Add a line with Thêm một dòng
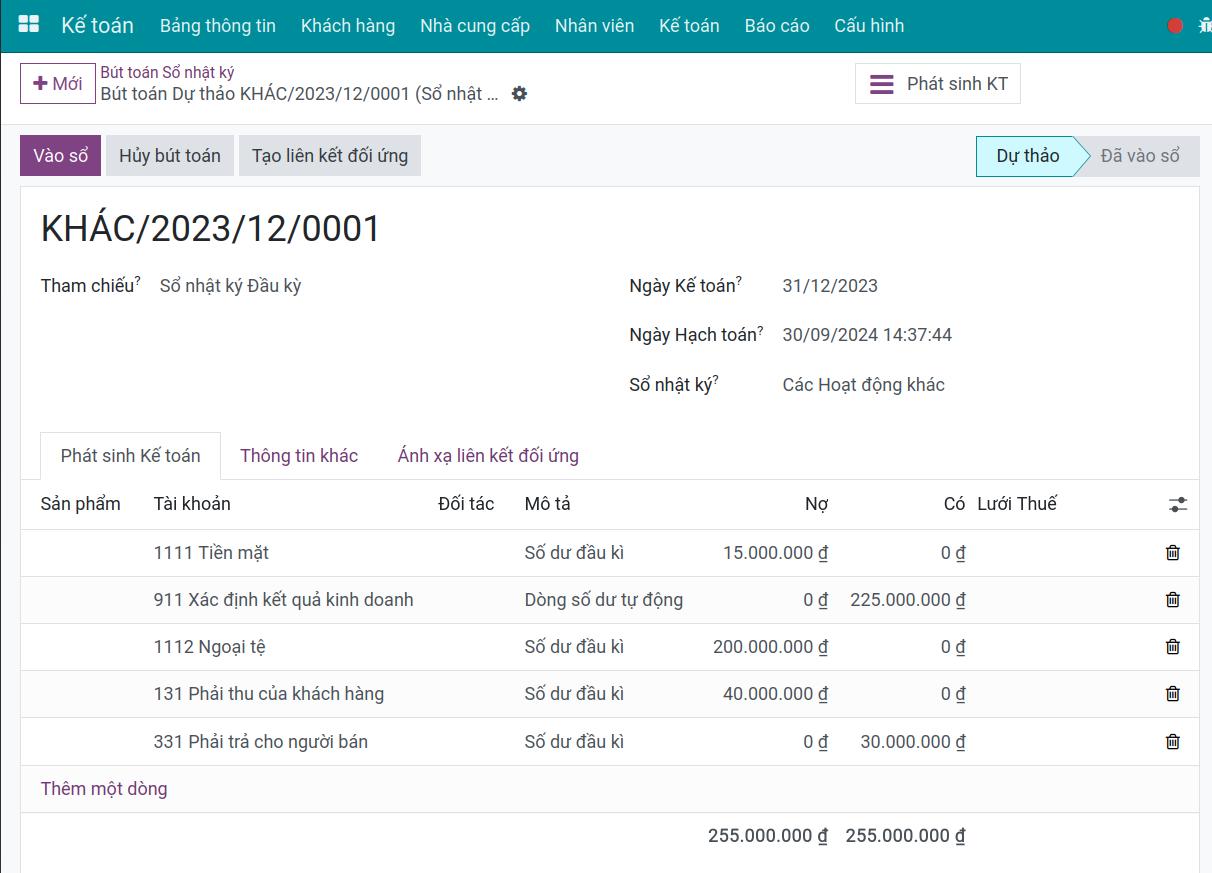The image size is (1212, 873). coord(104,789)
